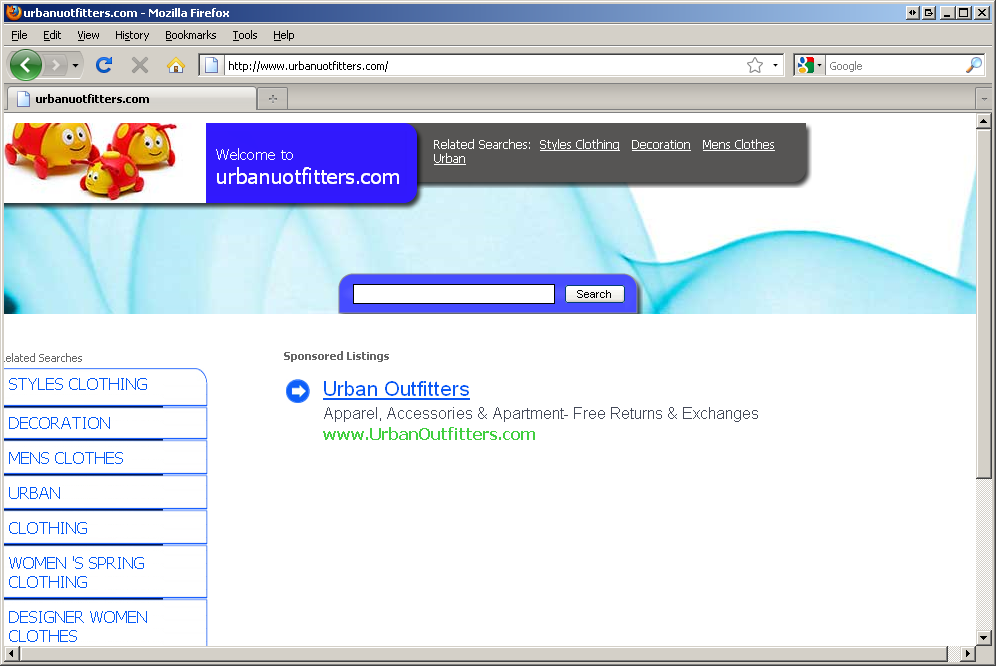Click the Search button
The width and height of the screenshot is (996, 666).
[594, 294]
